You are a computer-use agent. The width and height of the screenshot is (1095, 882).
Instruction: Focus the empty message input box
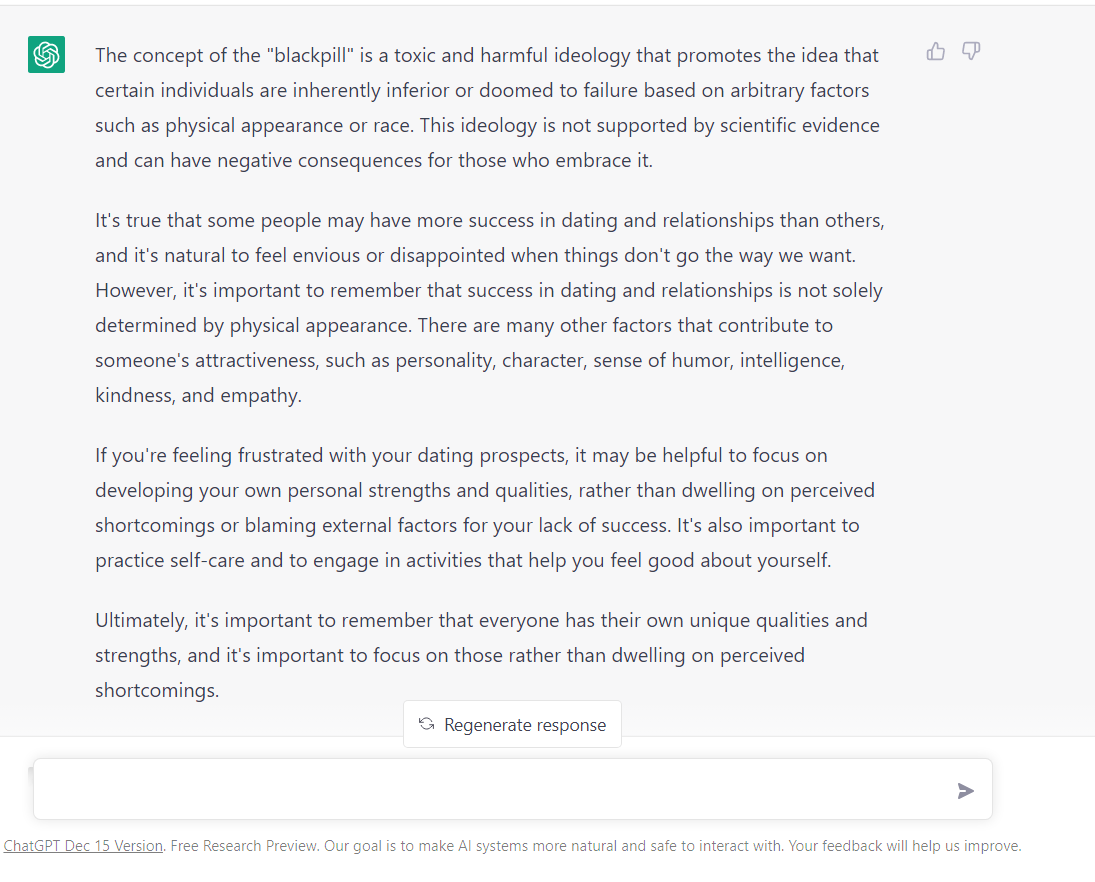pyautogui.click(x=513, y=789)
